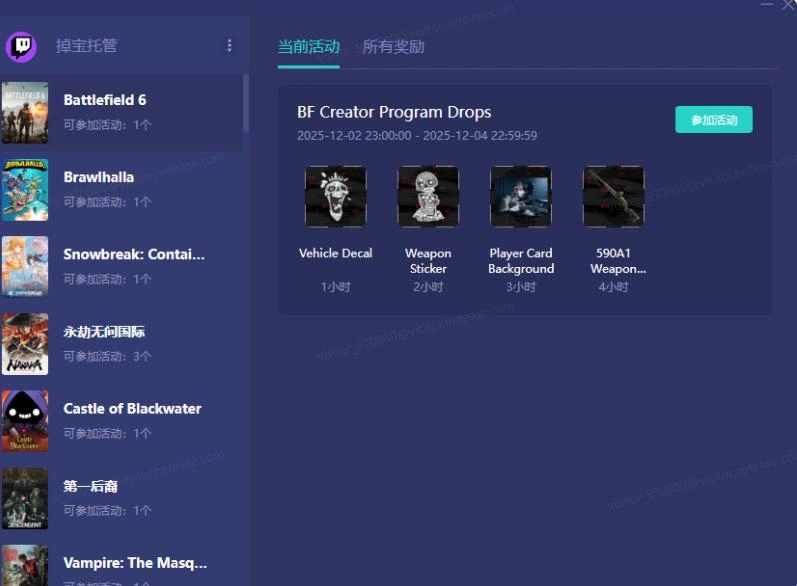Select Battlefield 6 in the game list
This screenshot has width=797, height=586.
click(x=121, y=112)
